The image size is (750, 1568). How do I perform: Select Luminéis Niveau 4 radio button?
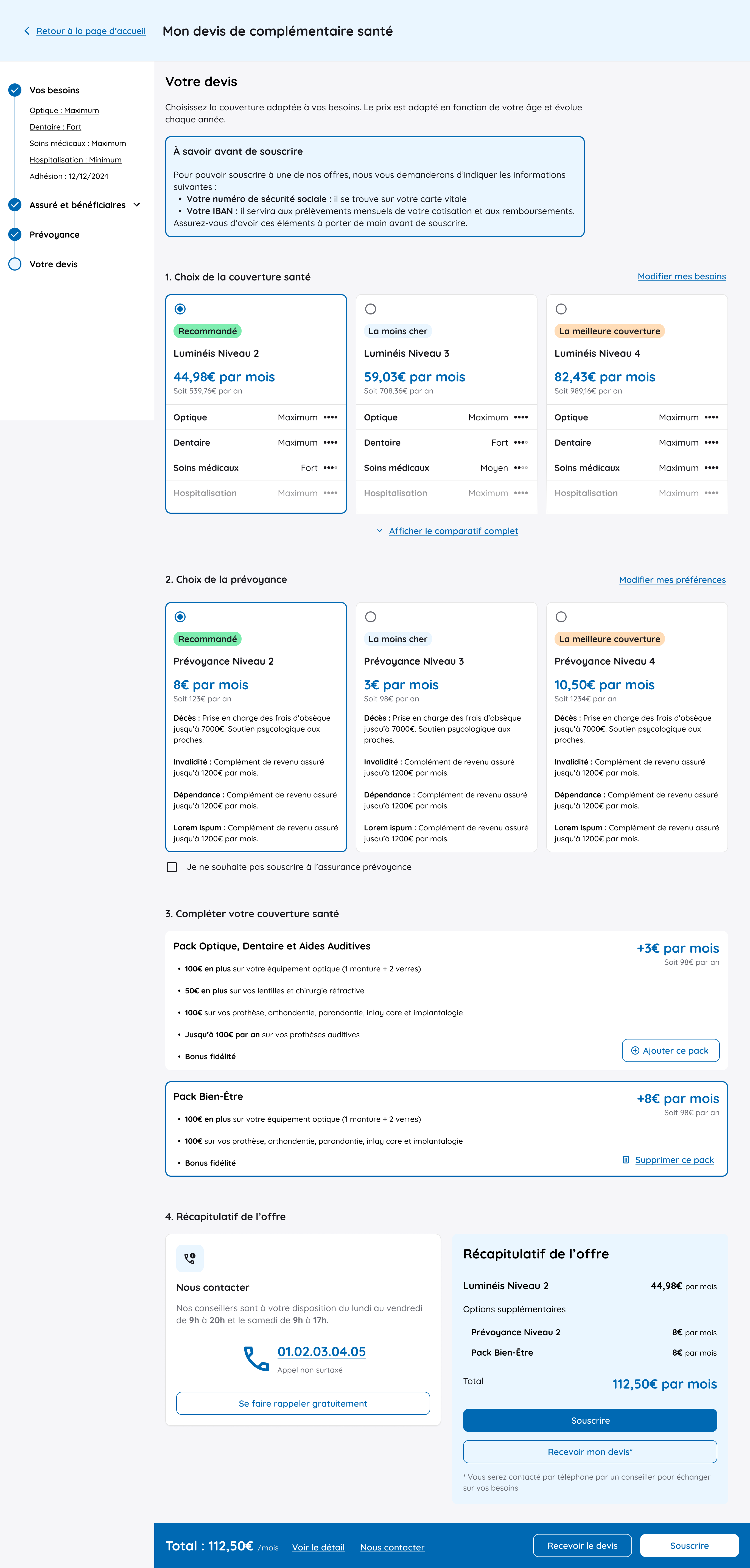(x=561, y=309)
